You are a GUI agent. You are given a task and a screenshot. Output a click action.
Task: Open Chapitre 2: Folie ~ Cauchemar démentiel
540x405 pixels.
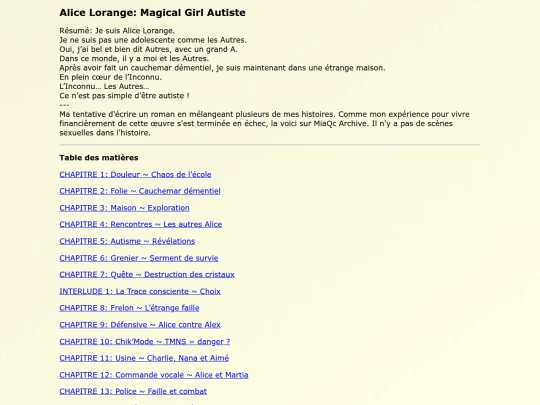(x=140, y=191)
